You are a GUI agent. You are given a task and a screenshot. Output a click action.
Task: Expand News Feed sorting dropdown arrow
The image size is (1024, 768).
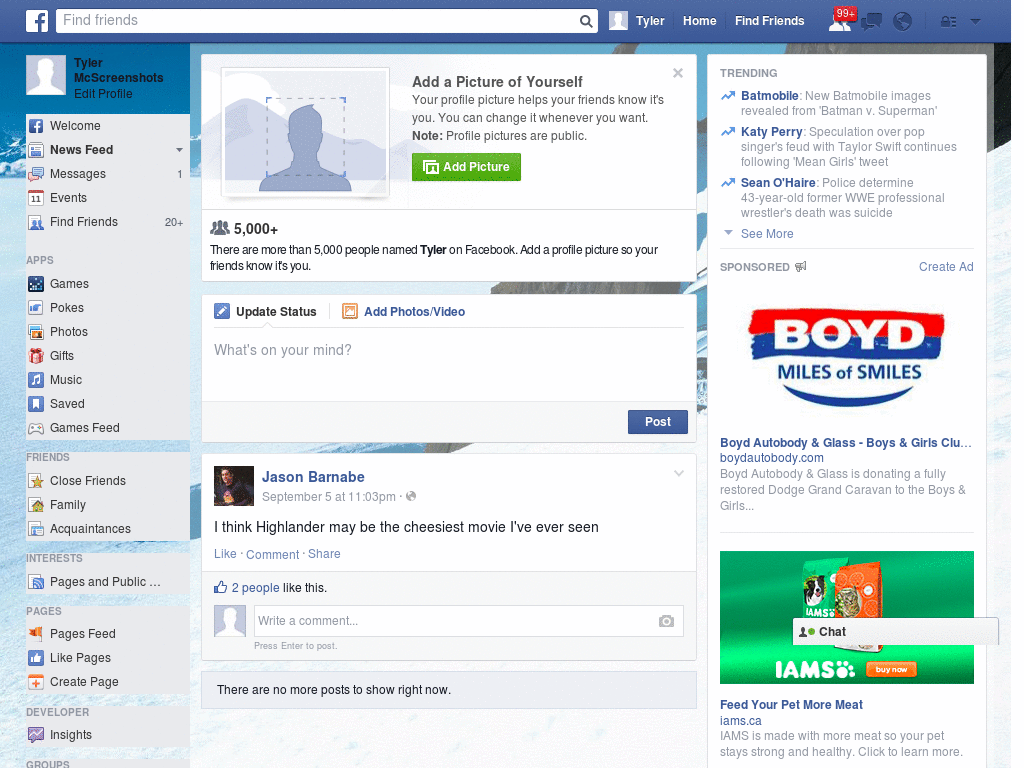pos(179,150)
